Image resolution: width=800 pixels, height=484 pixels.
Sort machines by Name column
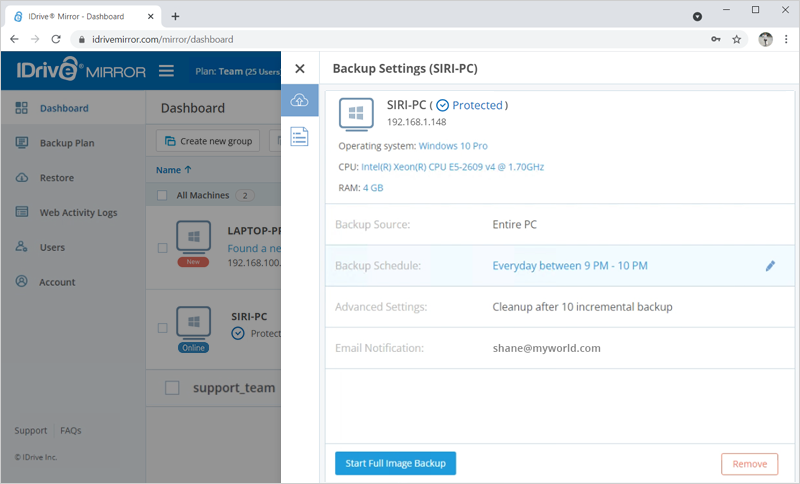[173, 170]
